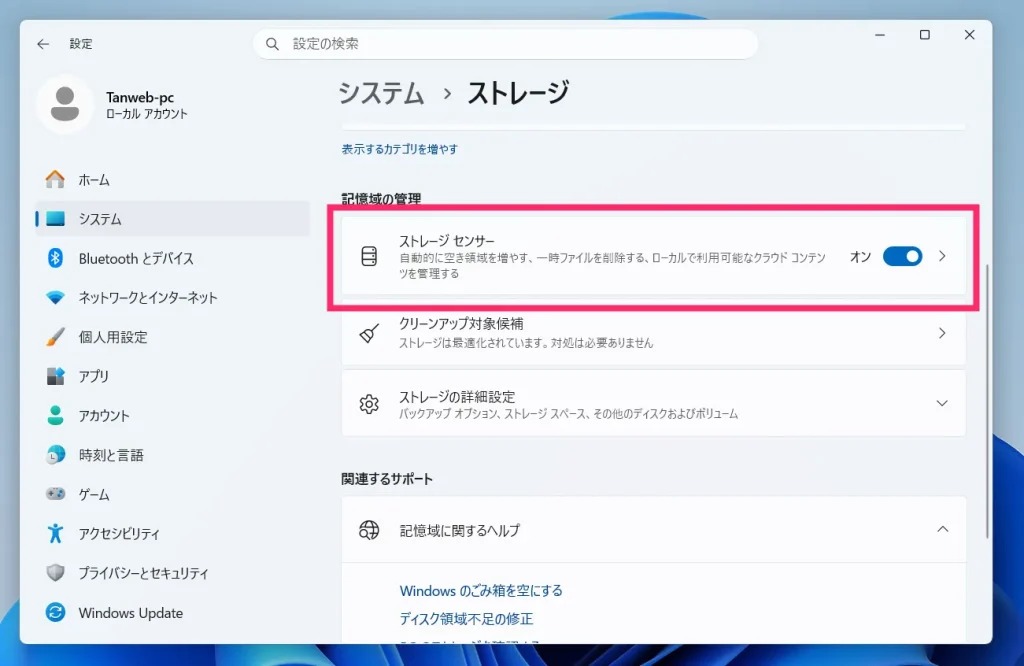Click the Apps icon in sidebar

click(x=56, y=376)
